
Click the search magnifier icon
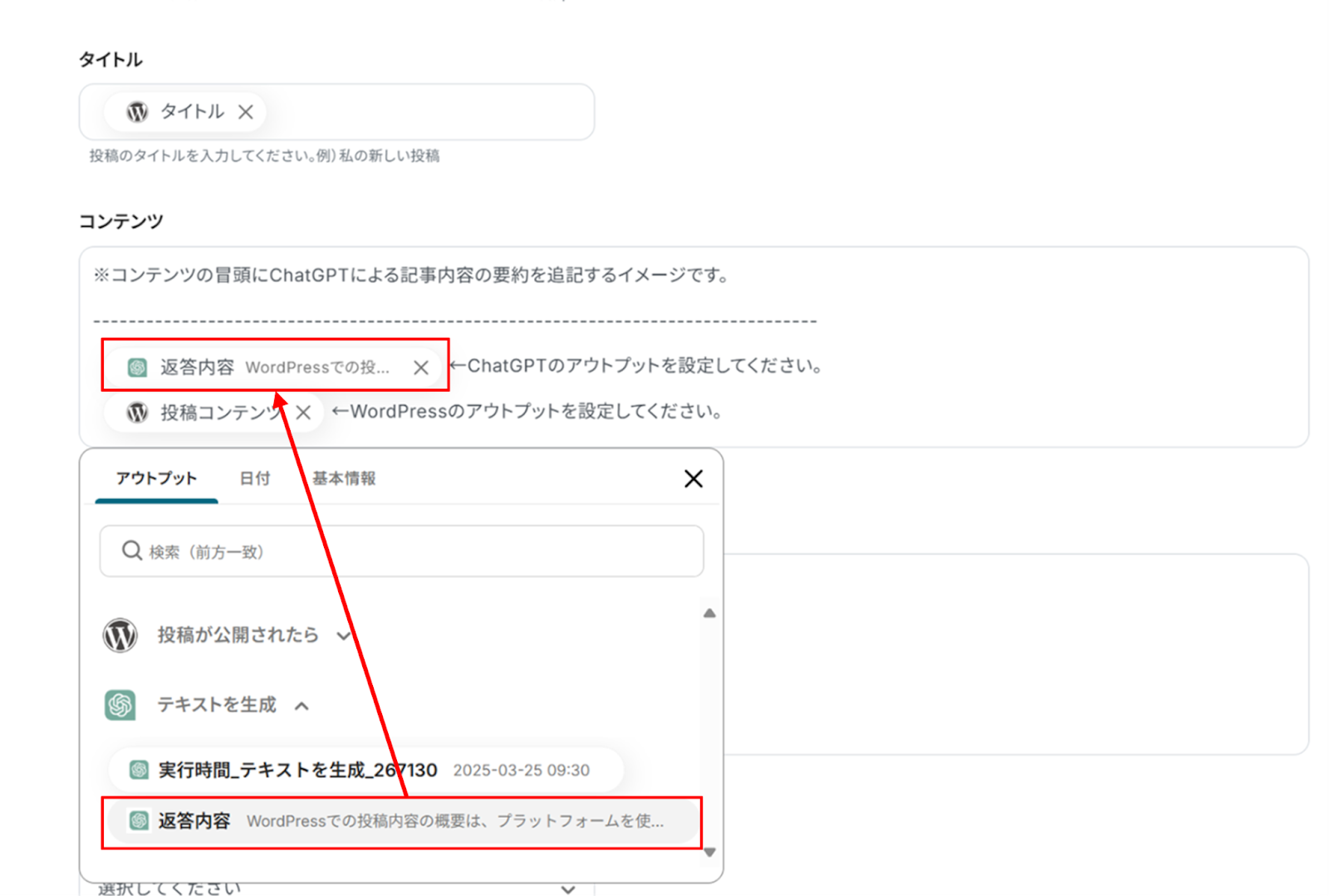(131, 551)
